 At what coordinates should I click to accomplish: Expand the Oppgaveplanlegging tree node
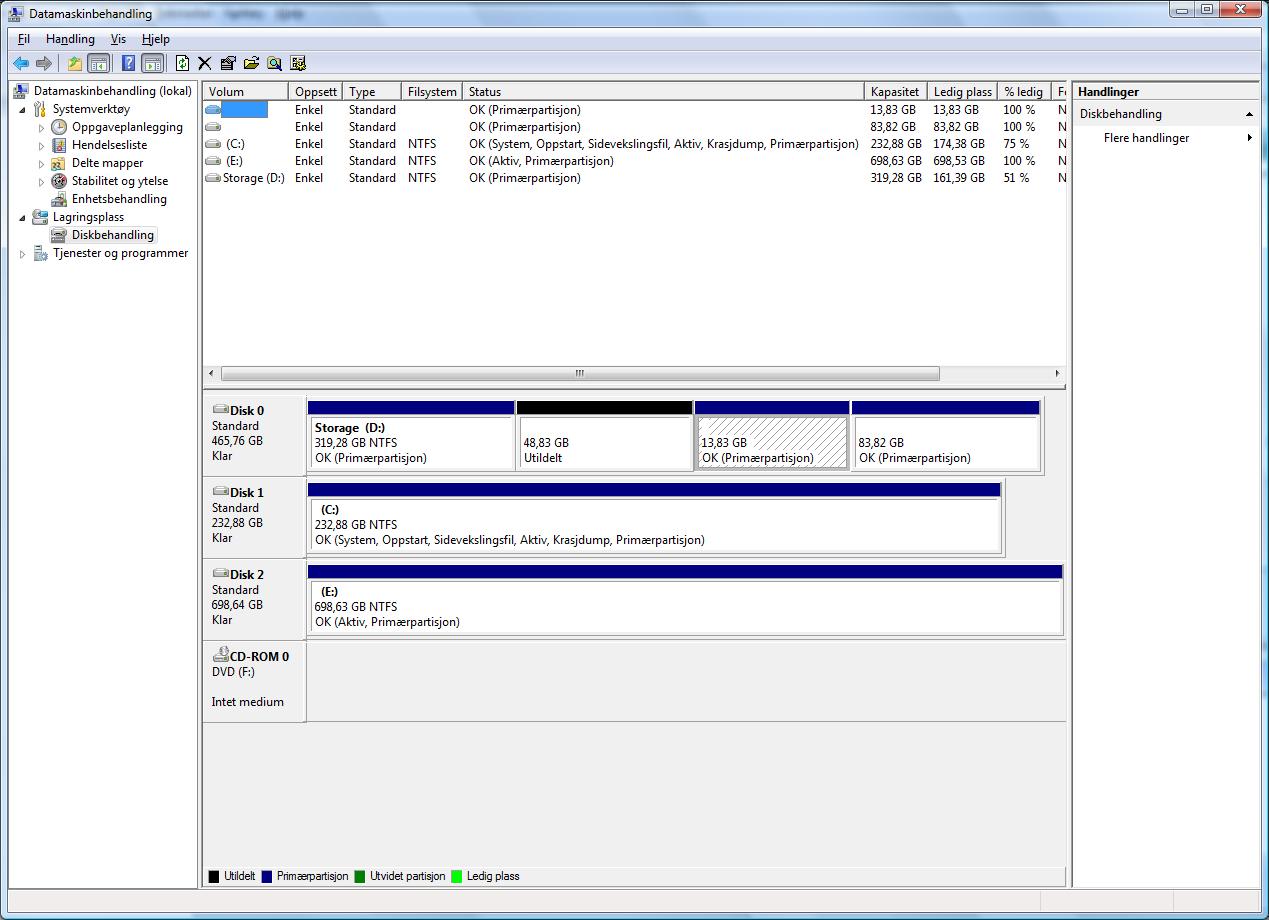(x=42, y=128)
